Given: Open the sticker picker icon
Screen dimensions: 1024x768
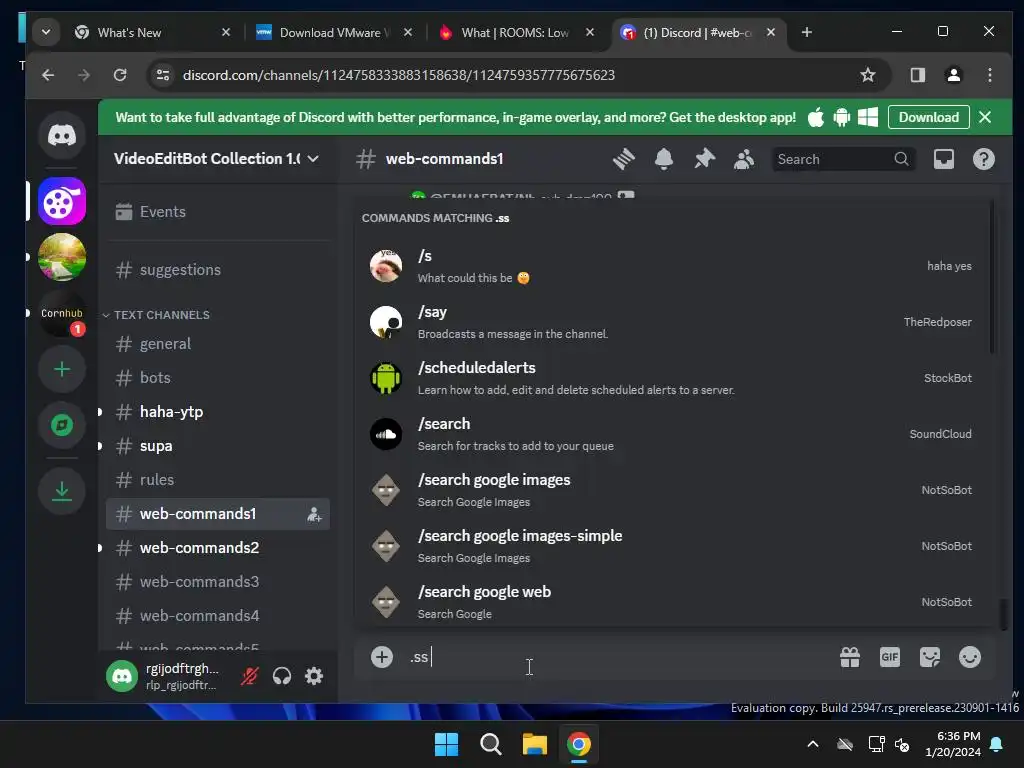Looking at the screenshot, I should (x=930, y=657).
